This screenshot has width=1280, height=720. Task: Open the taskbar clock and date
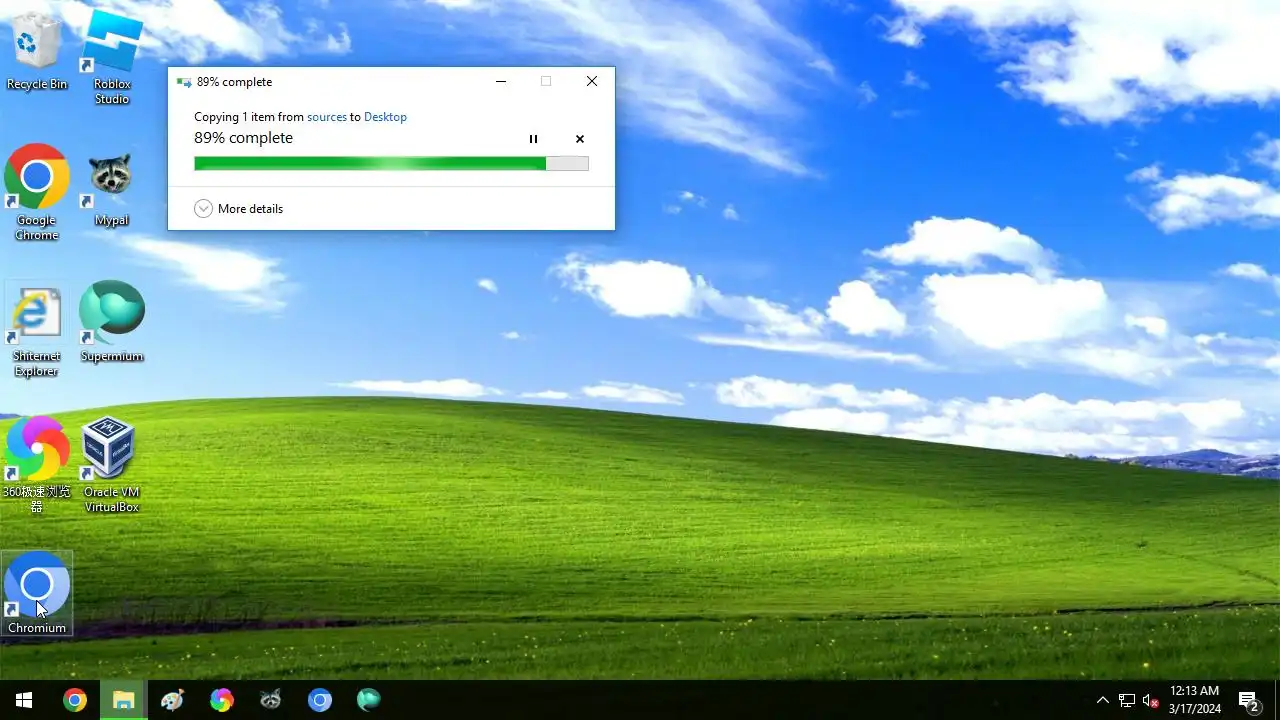[x=1195, y=700]
